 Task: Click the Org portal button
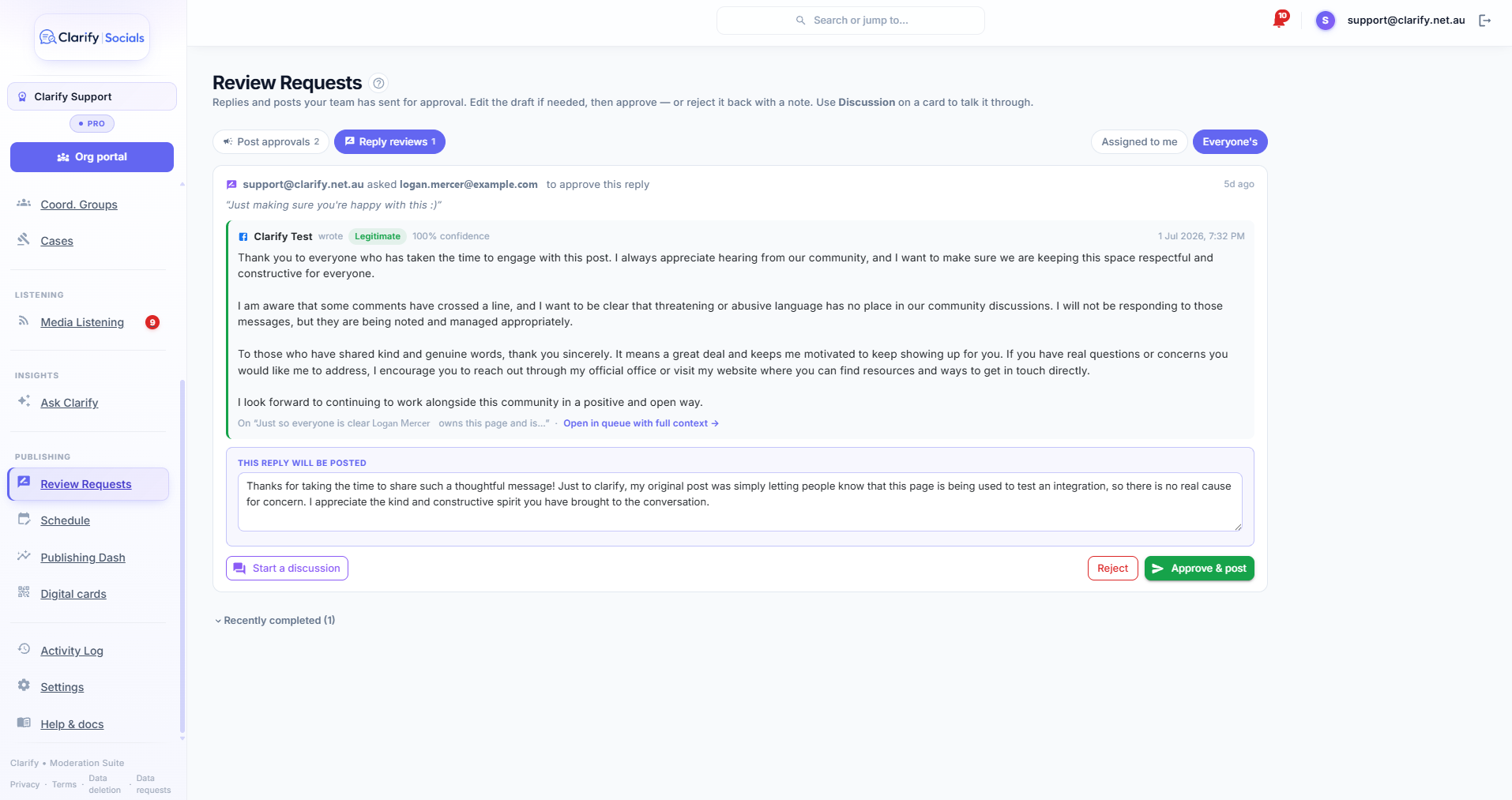pos(92,157)
